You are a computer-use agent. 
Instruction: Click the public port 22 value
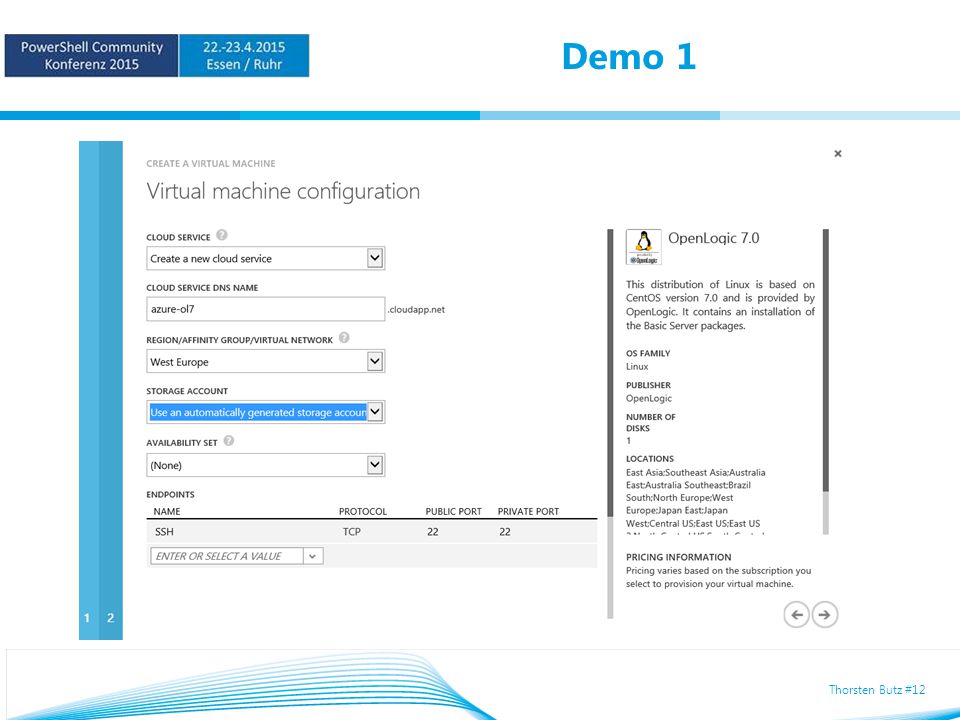click(x=433, y=532)
